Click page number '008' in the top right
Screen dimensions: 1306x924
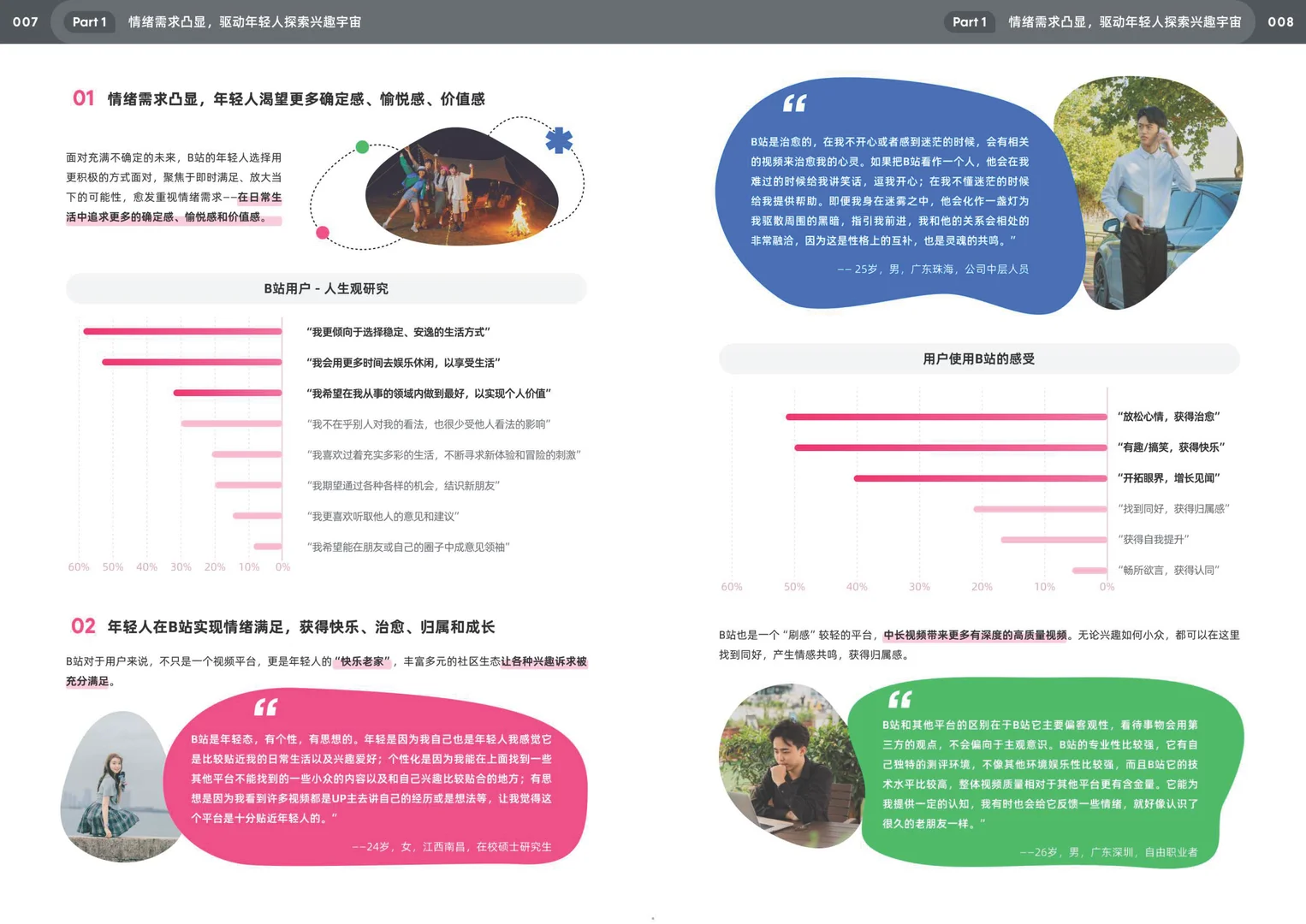[x=1279, y=22]
